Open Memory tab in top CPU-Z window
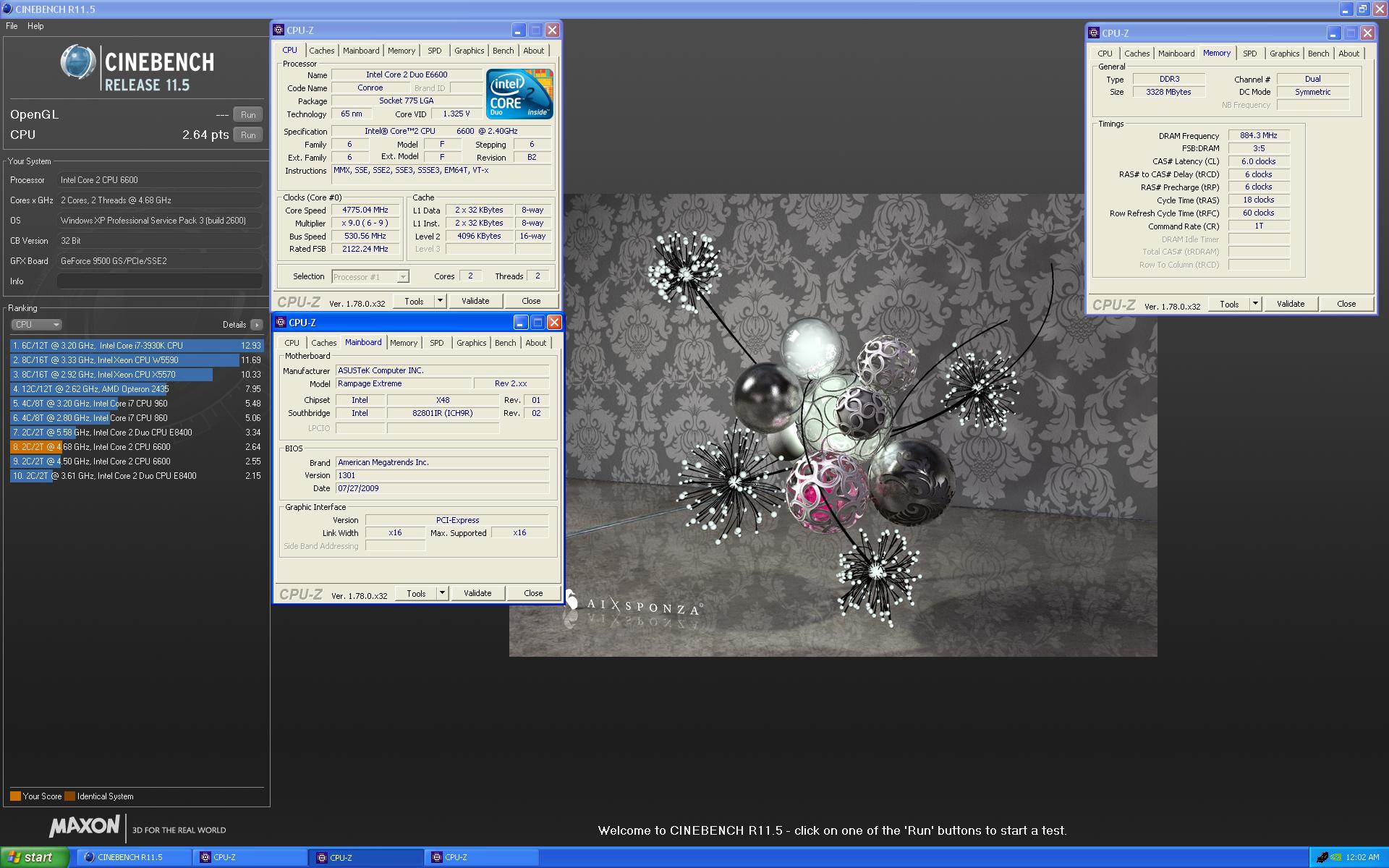Screen dimensions: 1389x868 click(401, 51)
